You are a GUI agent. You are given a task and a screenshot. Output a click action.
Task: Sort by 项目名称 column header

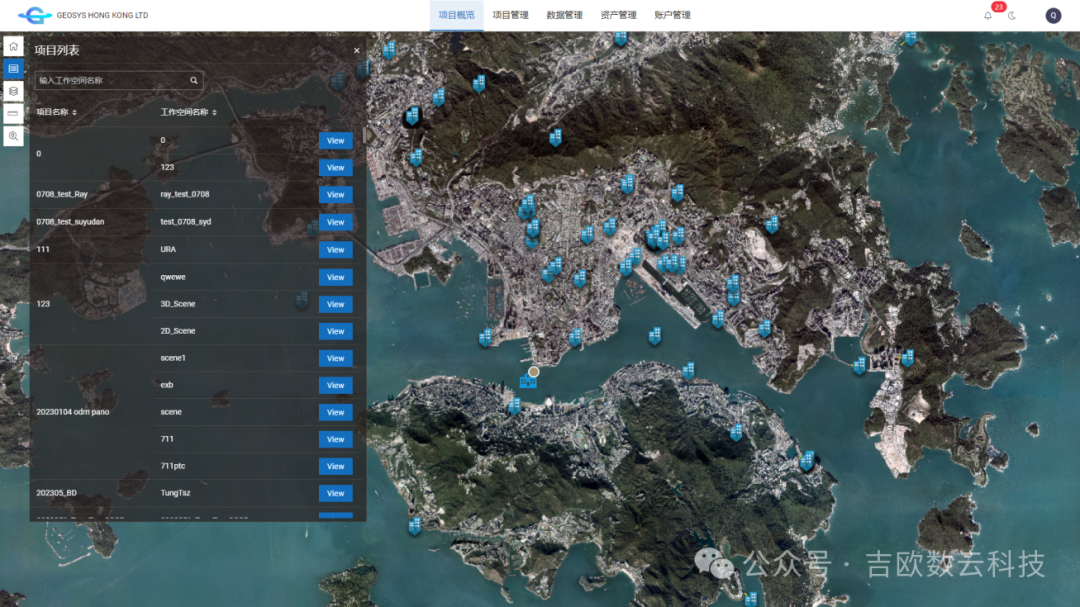[56, 112]
